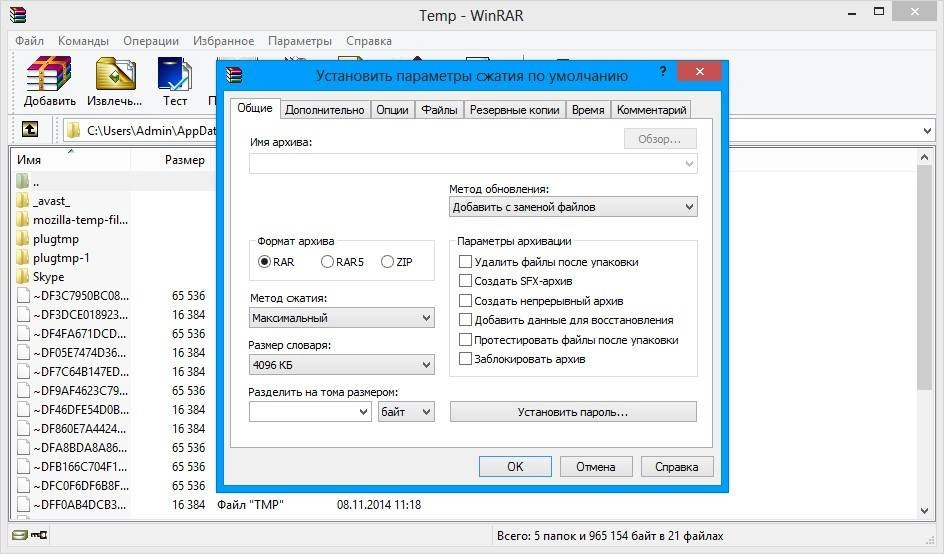The image size is (944, 554).
Task: Click the key password icon in status bar
Action: click(39, 535)
